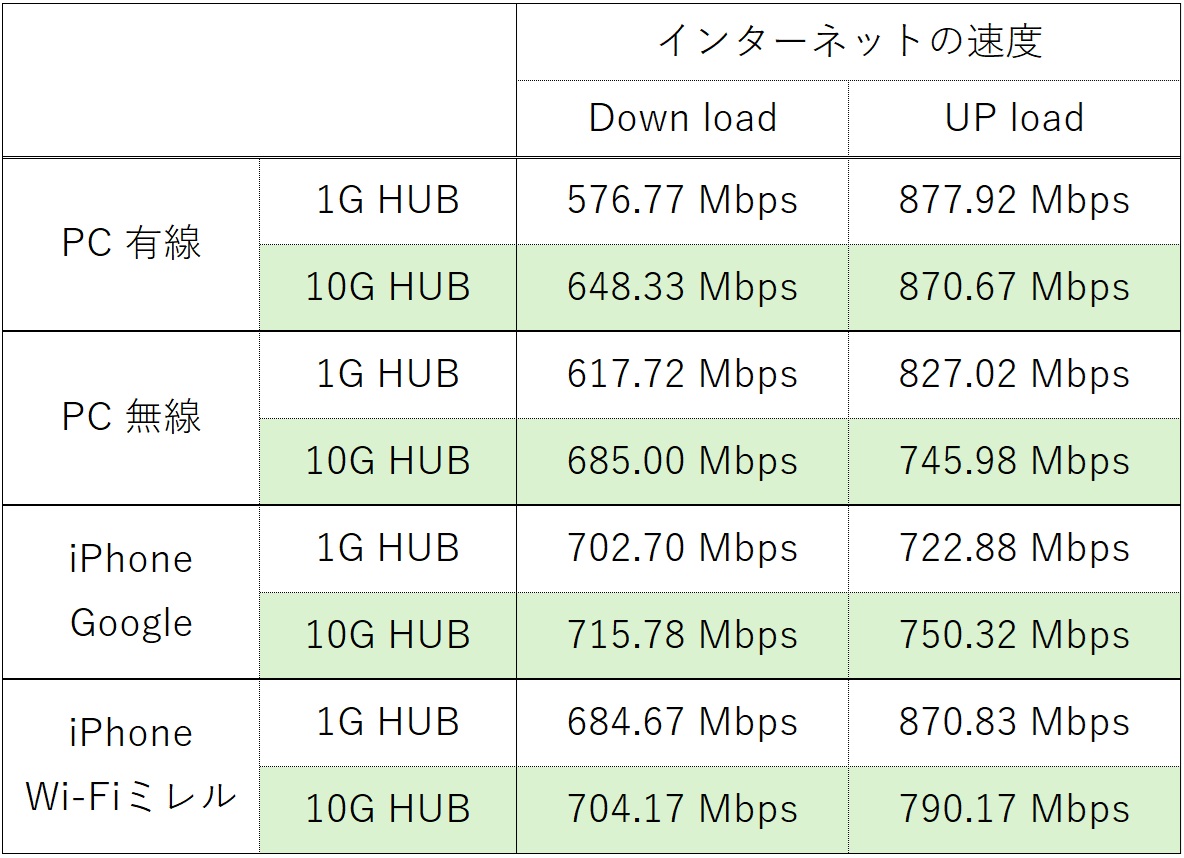The width and height of the screenshot is (1184, 858).
Task: Click the PC 有線 row label
Action: [131, 244]
